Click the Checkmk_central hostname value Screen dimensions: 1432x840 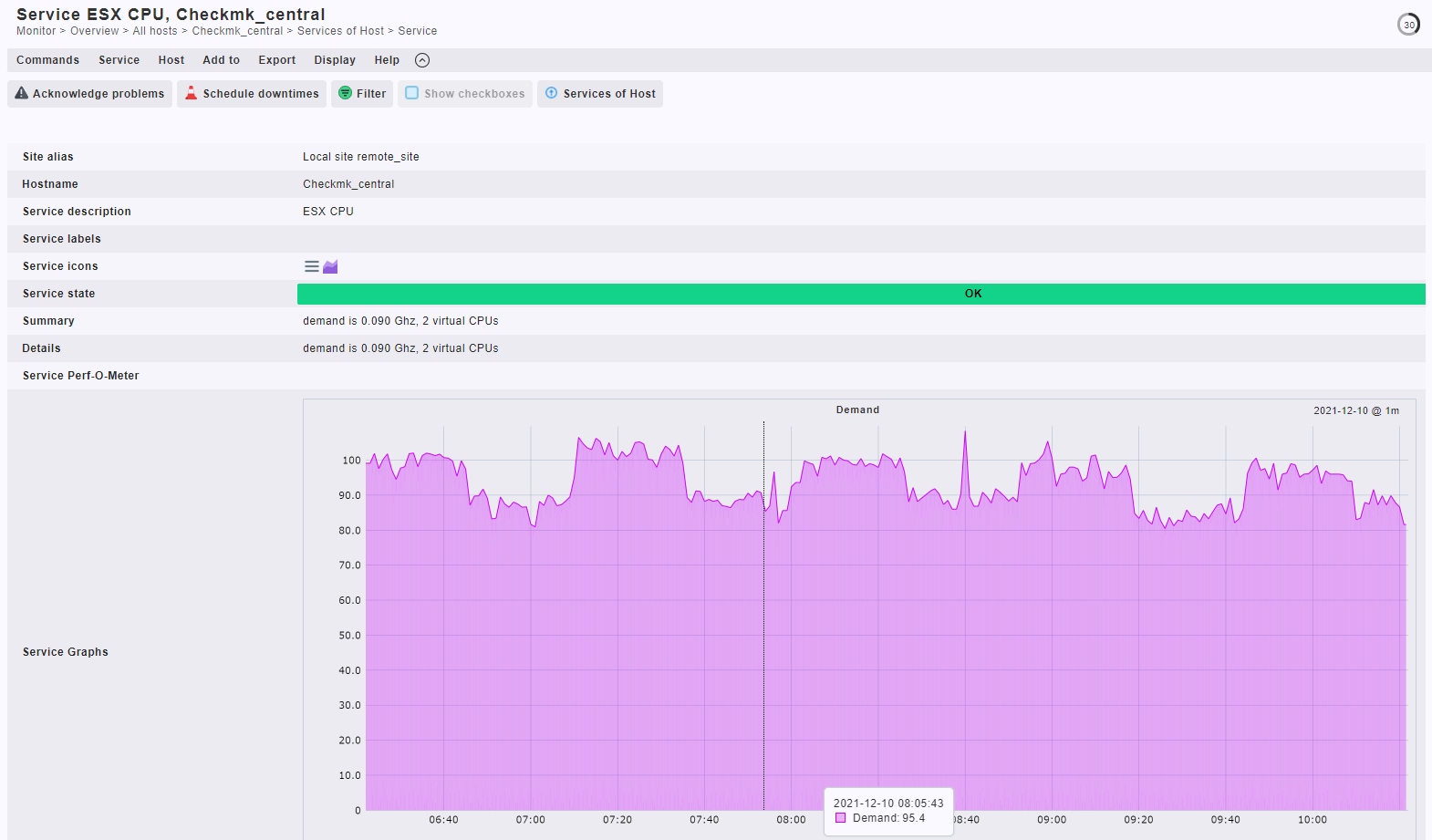[x=348, y=184]
